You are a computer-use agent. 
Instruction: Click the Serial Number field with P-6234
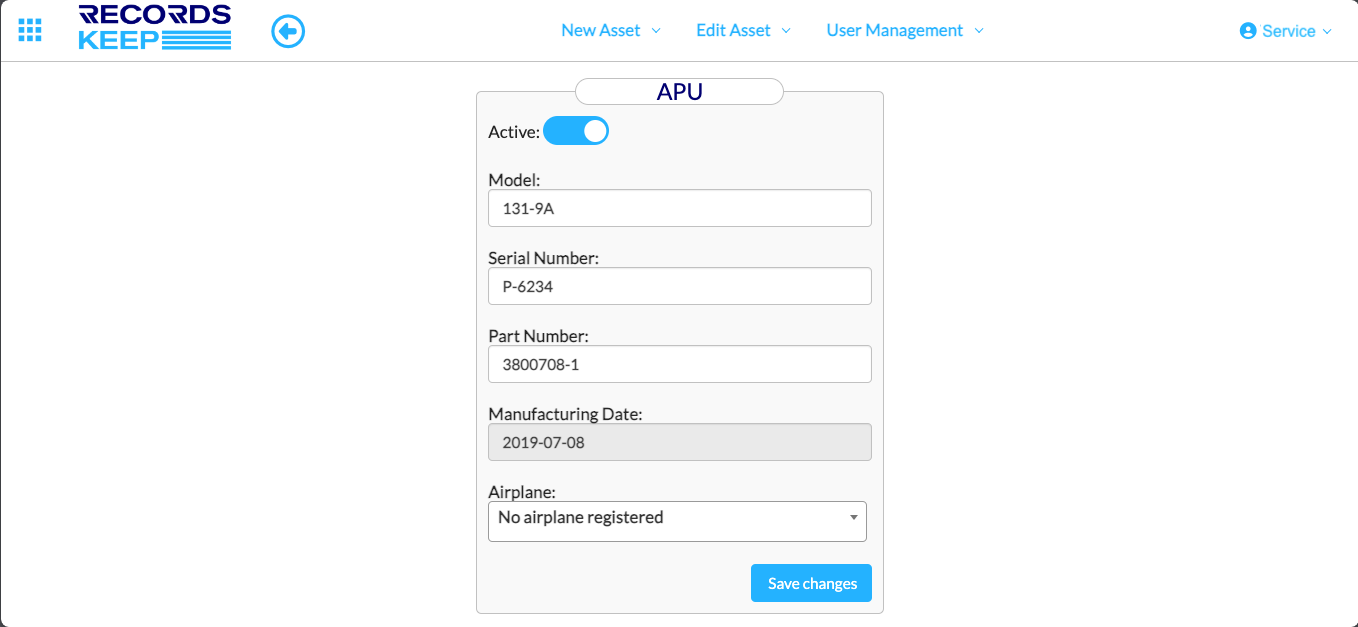pos(679,286)
